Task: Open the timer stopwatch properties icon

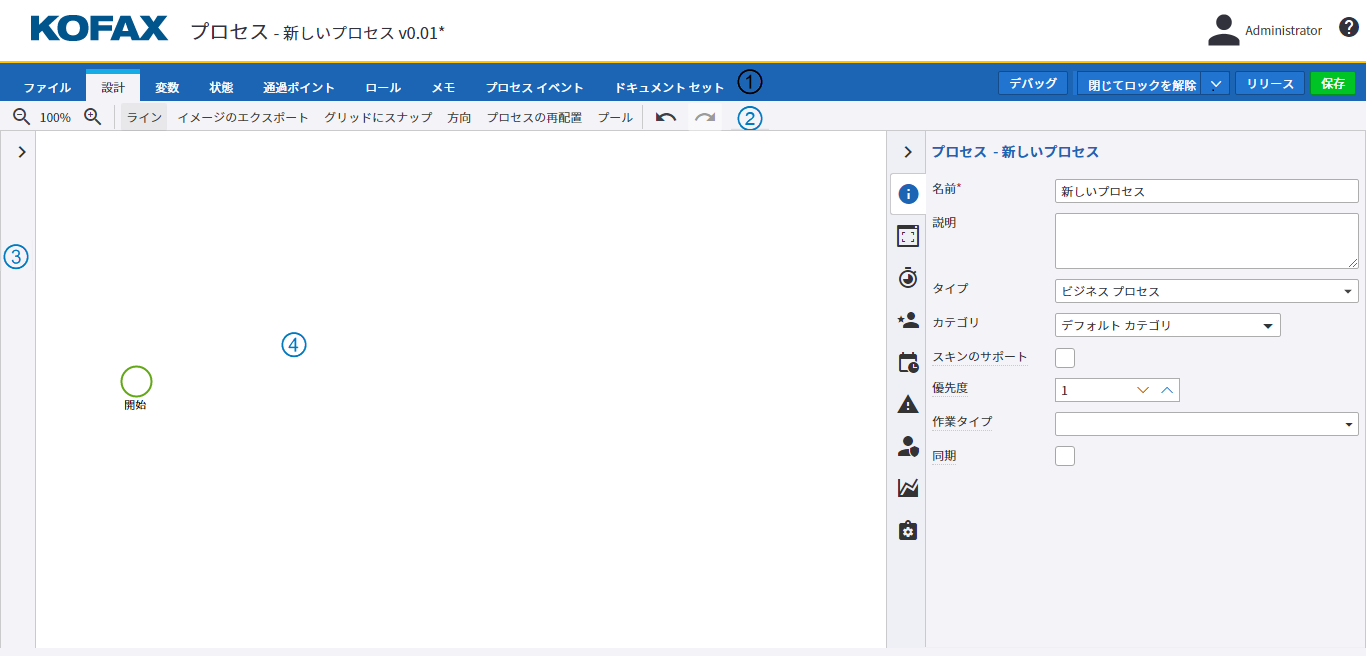Action: [x=908, y=278]
